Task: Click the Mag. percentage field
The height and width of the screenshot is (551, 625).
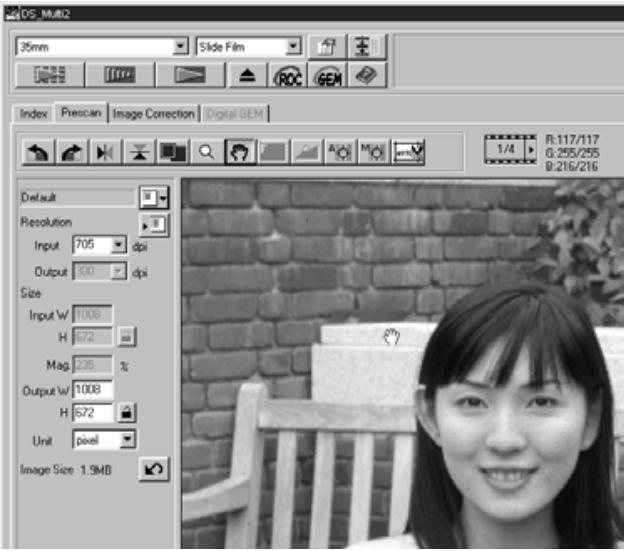Action: coord(92,365)
